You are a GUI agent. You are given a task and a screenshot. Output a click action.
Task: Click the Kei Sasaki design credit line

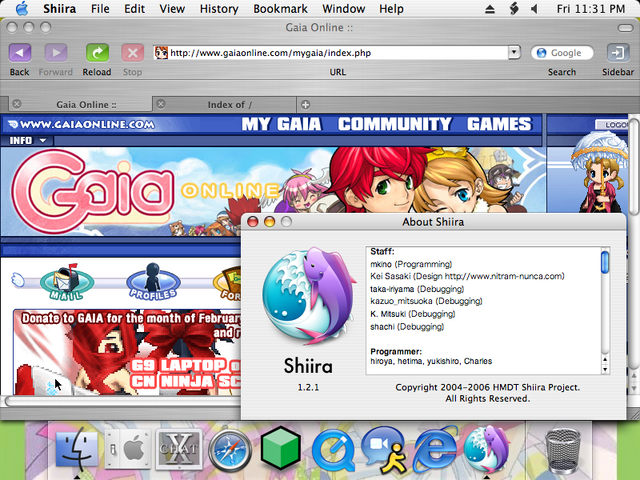tap(467, 276)
